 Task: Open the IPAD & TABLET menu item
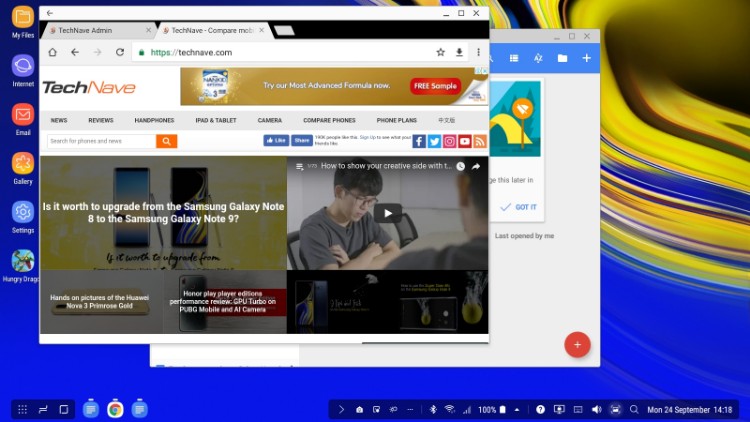pos(216,121)
